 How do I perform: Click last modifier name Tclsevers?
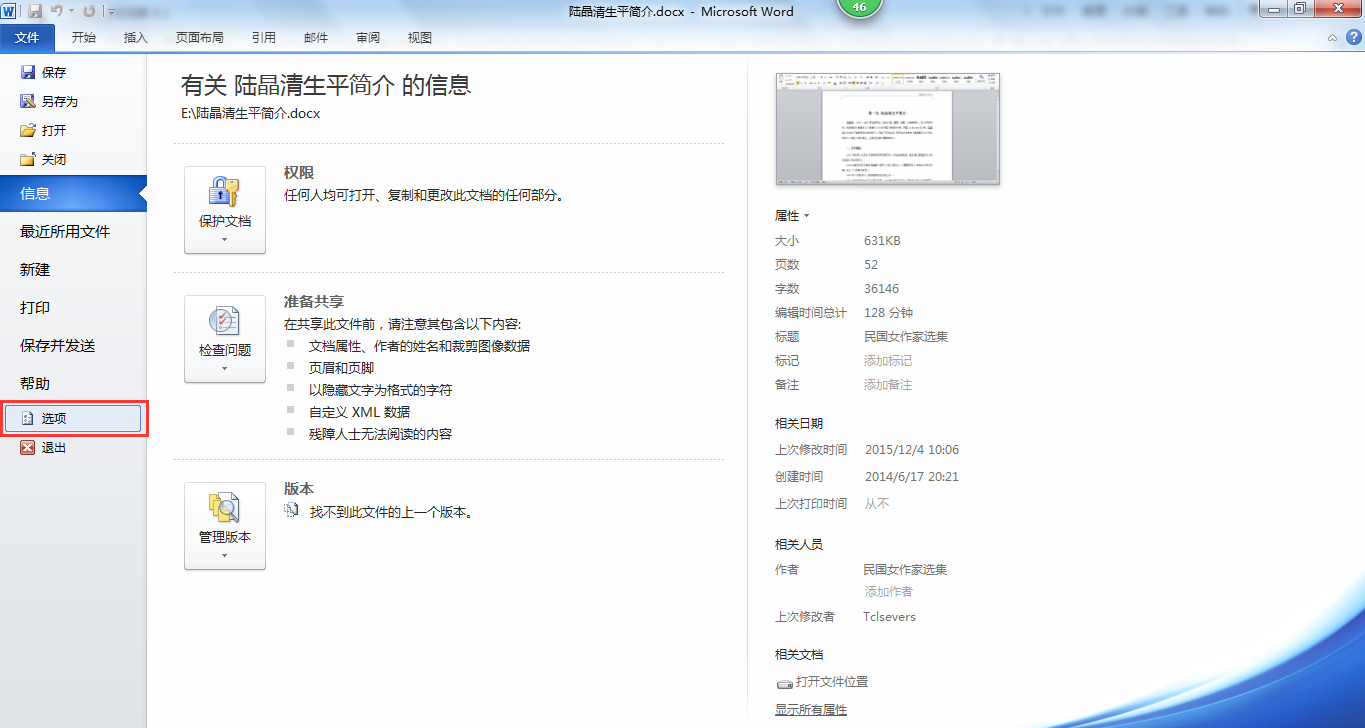click(x=890, y=617)
